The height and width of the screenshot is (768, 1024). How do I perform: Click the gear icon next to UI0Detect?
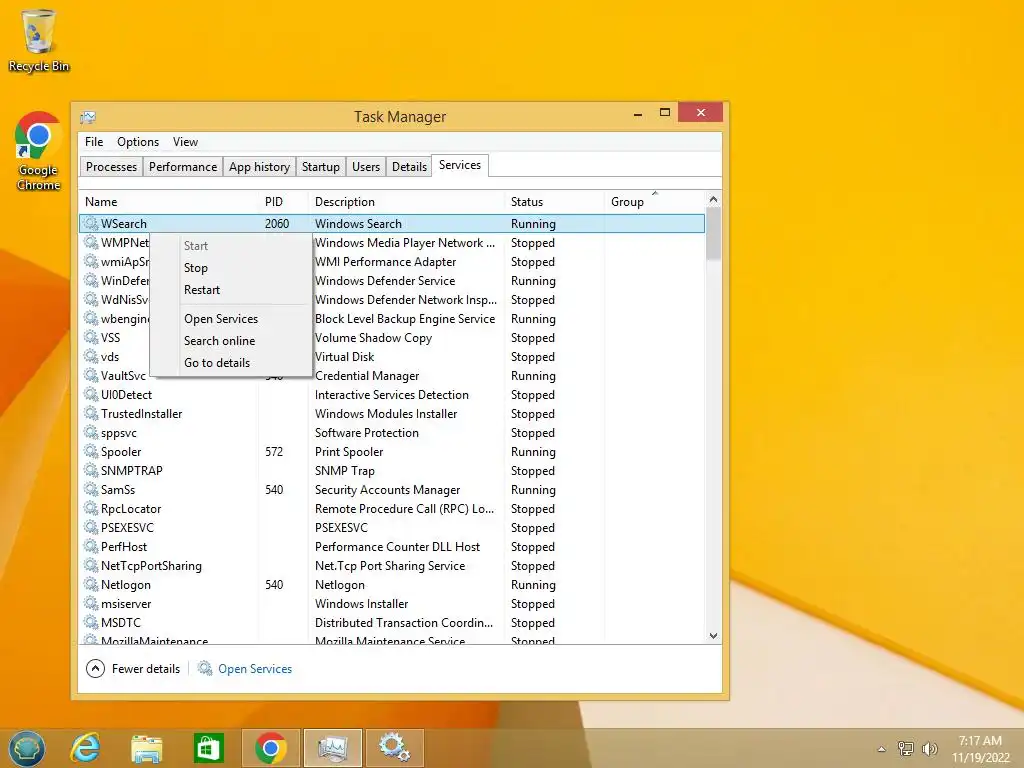(x=91, y=394)
